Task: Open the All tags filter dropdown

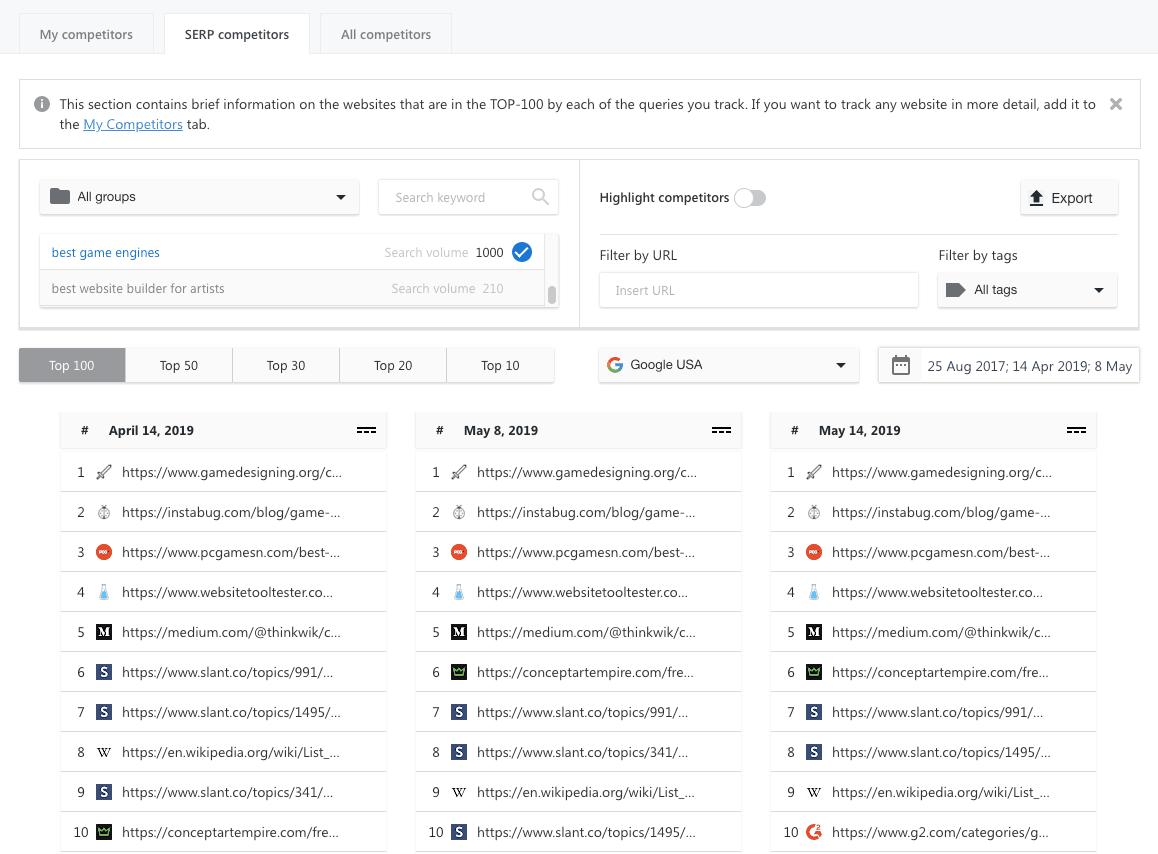Action: [x=1027, y=290]
